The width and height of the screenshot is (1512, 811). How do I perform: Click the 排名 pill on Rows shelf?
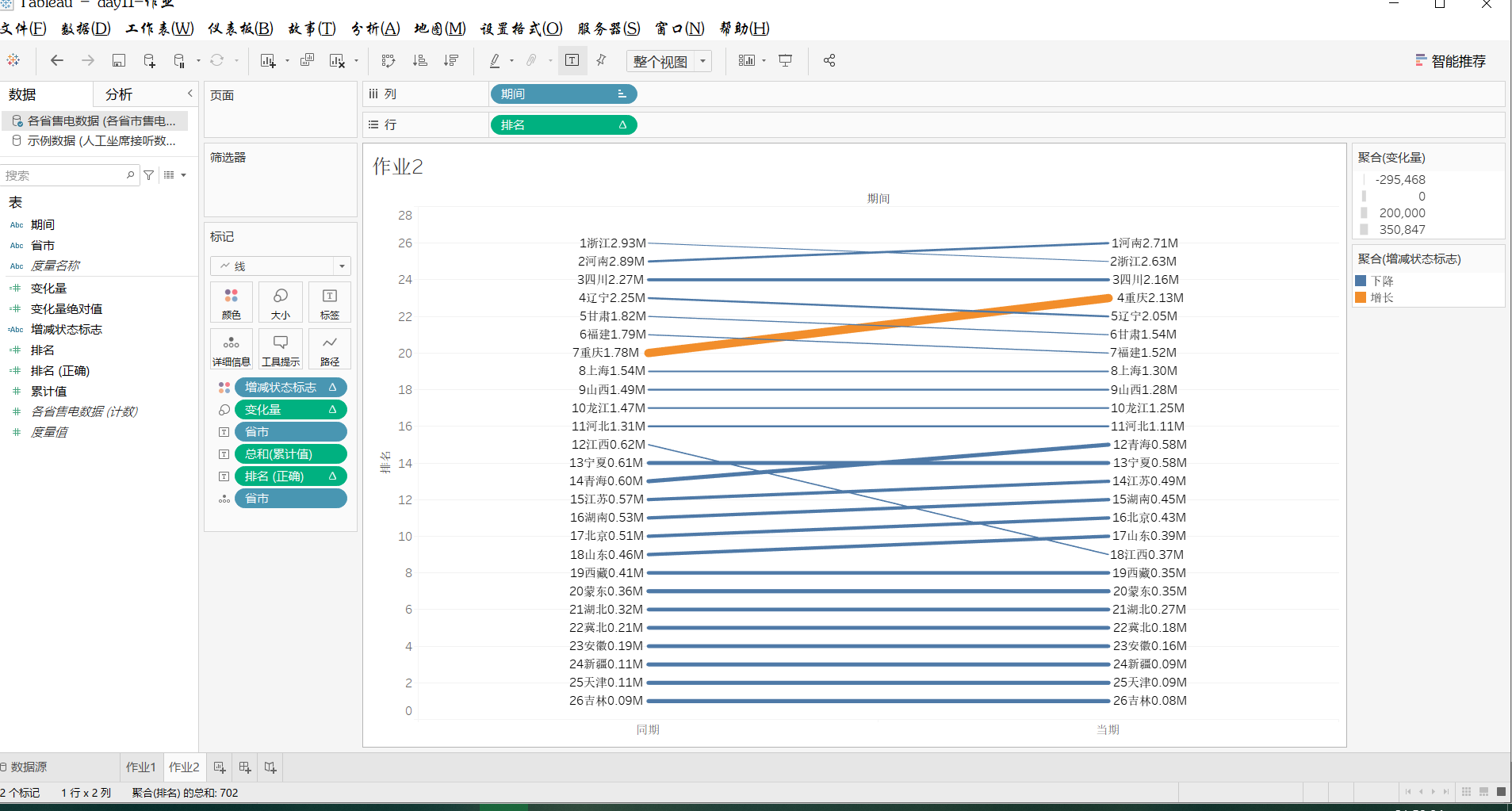pos(564,124)
